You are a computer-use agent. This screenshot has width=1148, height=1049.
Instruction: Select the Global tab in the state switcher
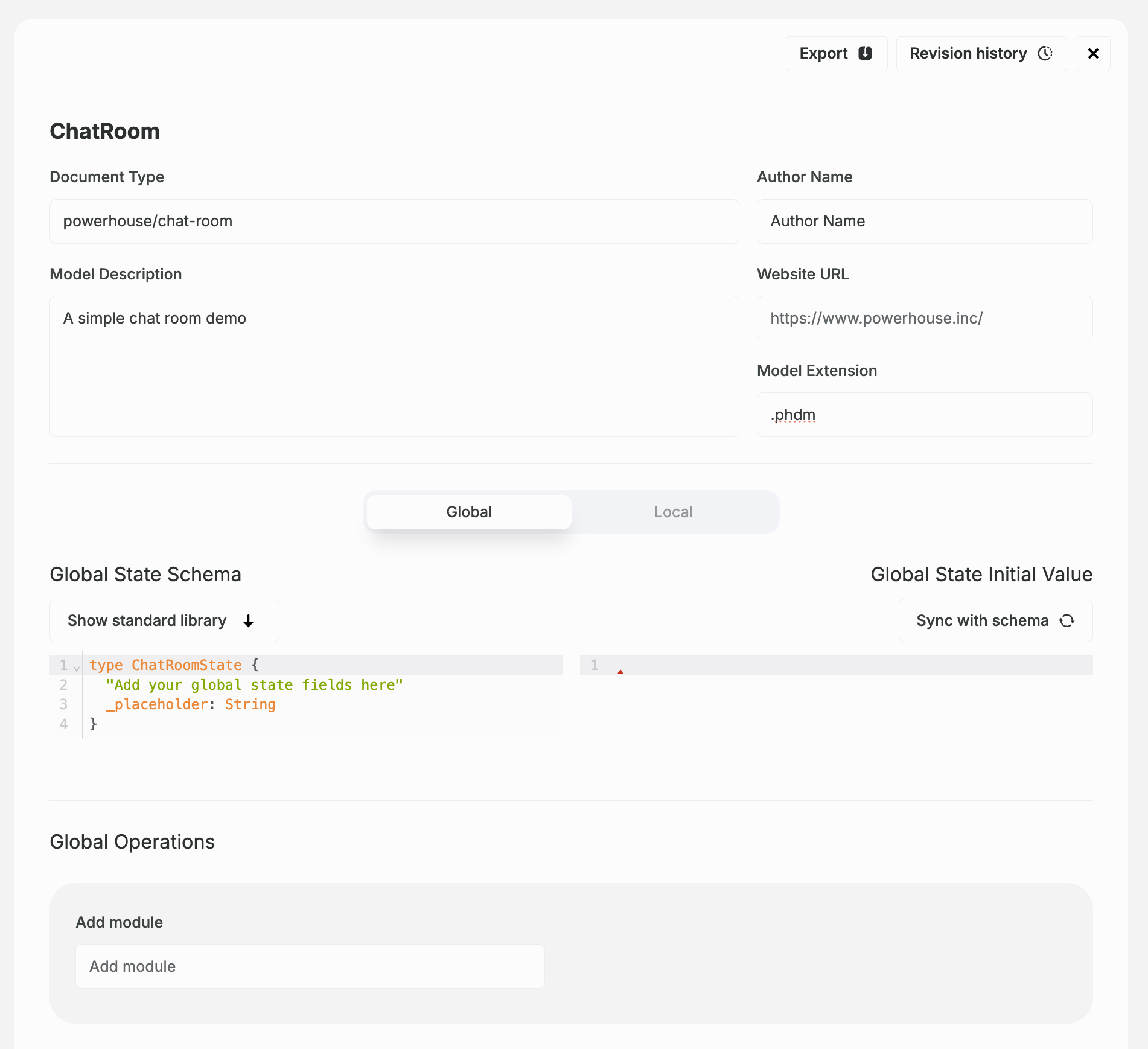pos(469,511)
